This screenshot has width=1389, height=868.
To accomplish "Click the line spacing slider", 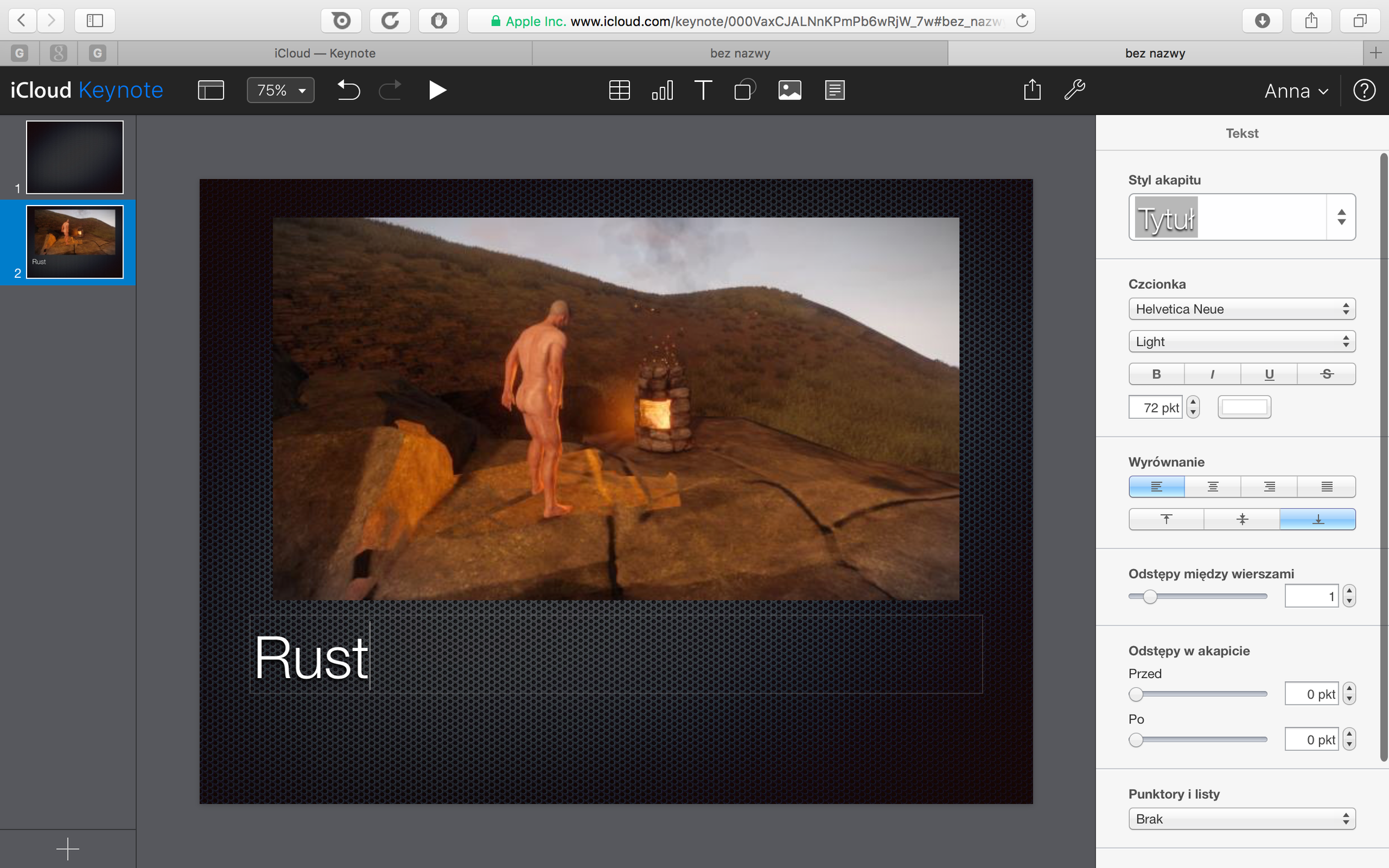I will point(1198,597).
